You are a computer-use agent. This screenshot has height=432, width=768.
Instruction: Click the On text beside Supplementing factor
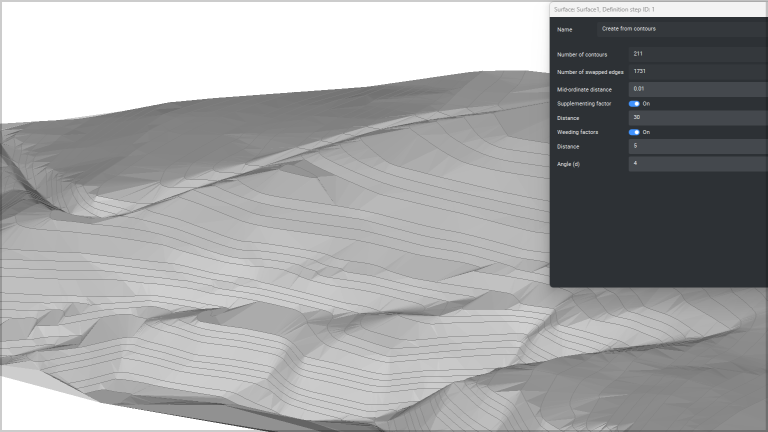click(646, 104)
